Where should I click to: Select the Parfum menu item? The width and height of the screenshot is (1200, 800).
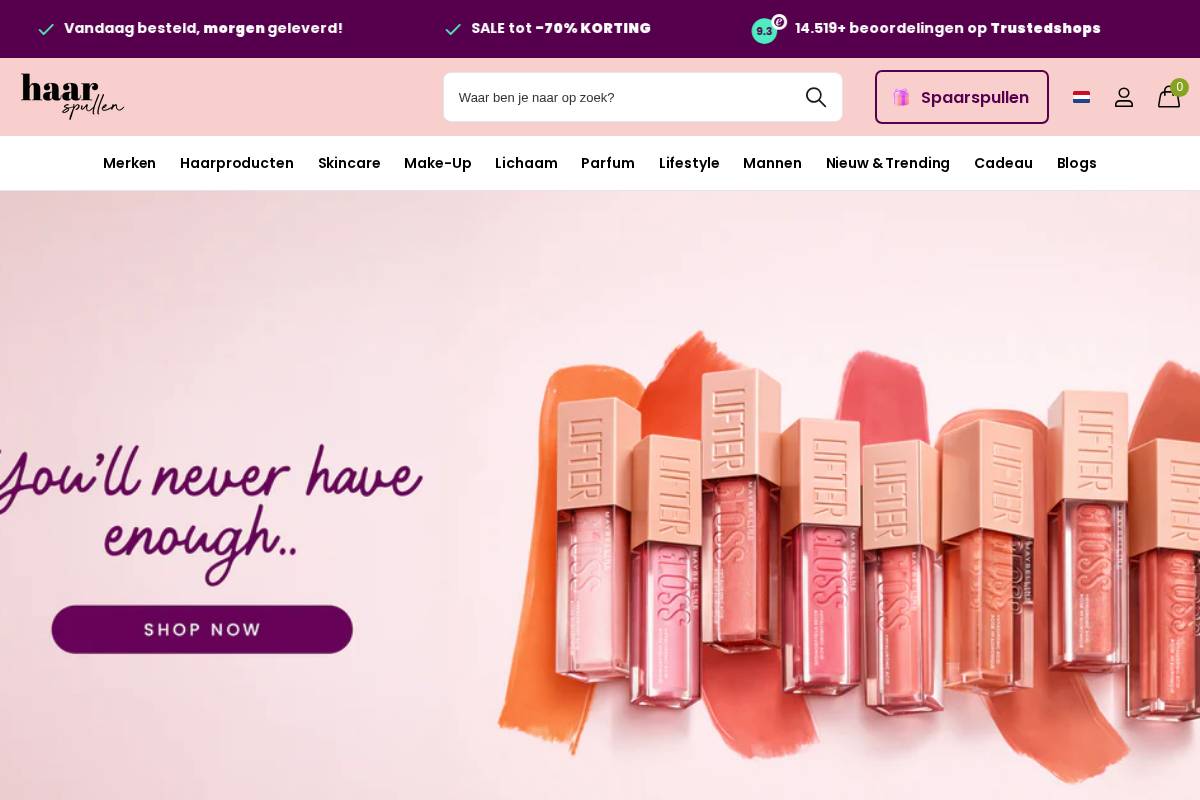(x=608, y=163)
